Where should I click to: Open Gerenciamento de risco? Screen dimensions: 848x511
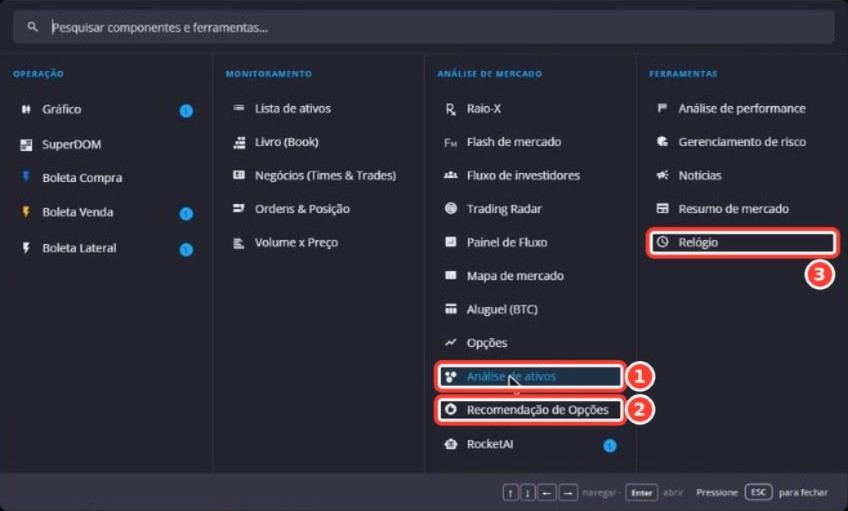click(742, 142)
